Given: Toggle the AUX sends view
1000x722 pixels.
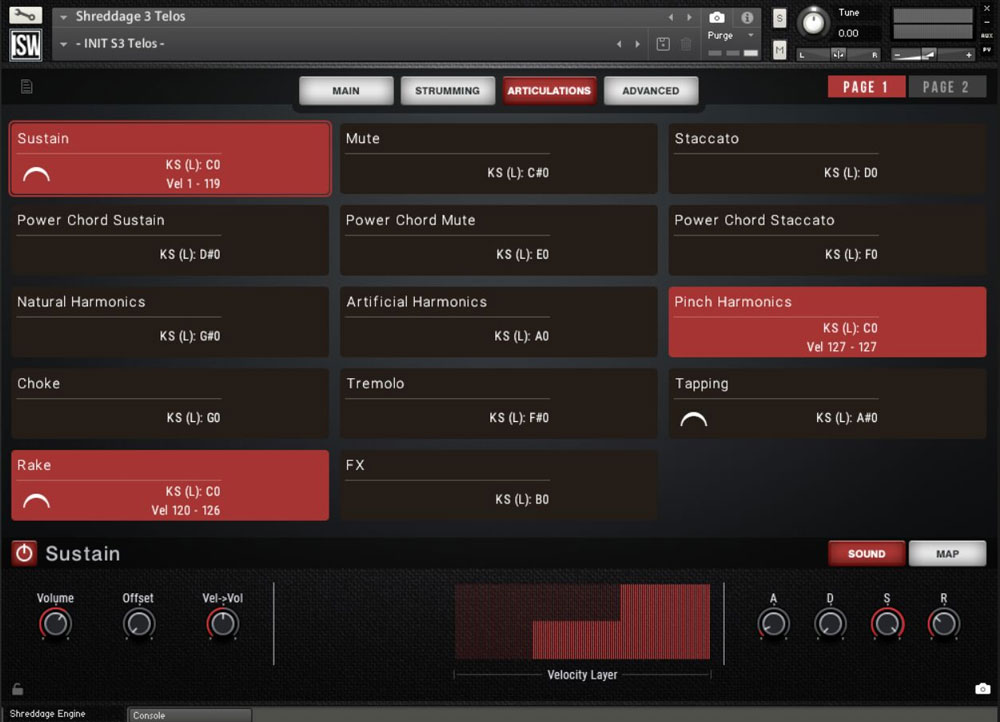Looking at the screenshot, I should (987, 35).
